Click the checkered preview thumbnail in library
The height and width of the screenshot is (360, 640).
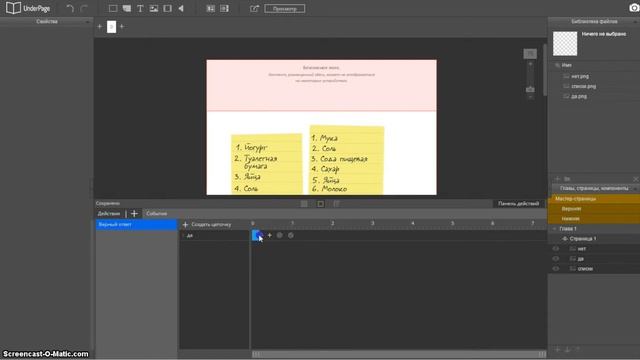click(x=565, y=44)
